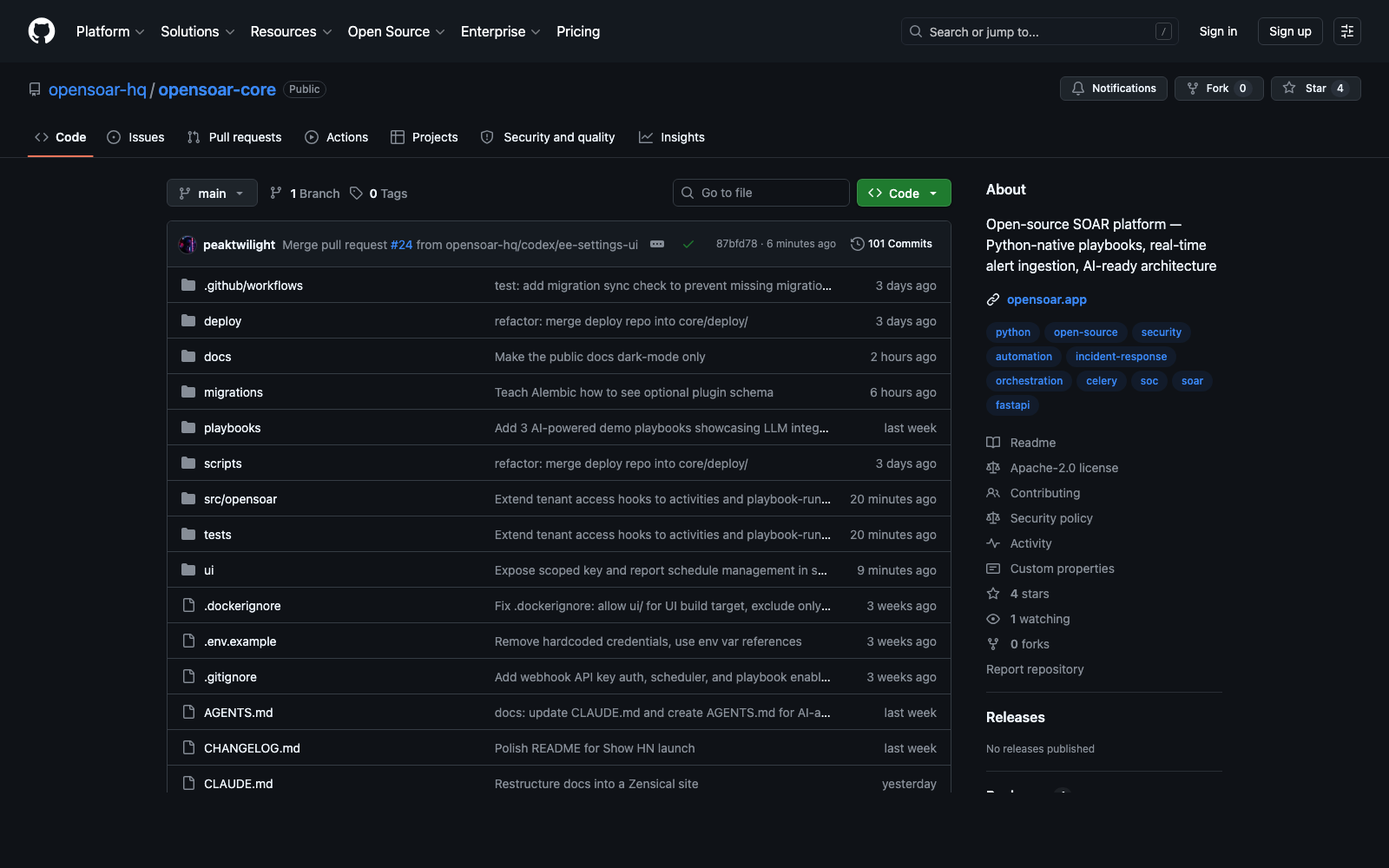
Task: Visit the opensoar.app website link
Action: pos(1046,299)
